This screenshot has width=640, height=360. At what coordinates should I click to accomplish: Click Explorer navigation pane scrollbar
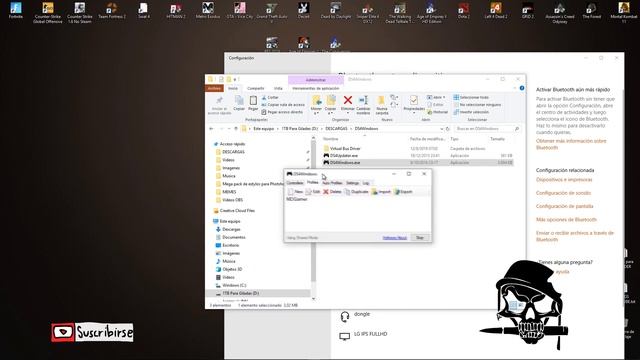[313, 212]
